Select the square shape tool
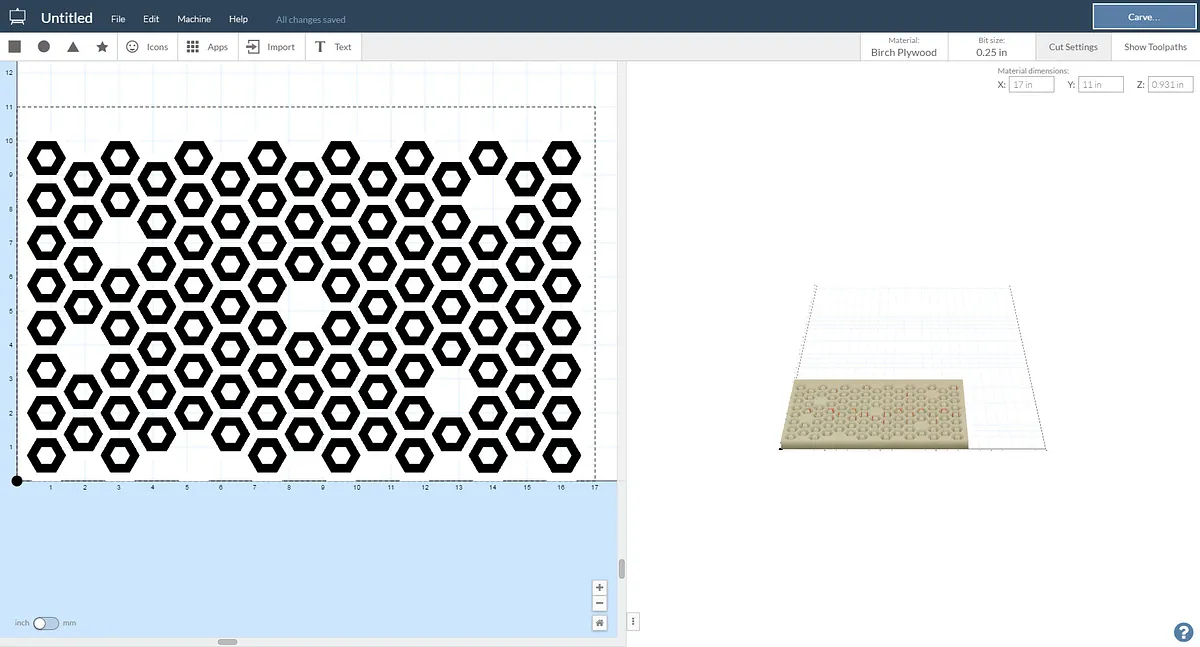1200x647 pixels. (15, 47)
